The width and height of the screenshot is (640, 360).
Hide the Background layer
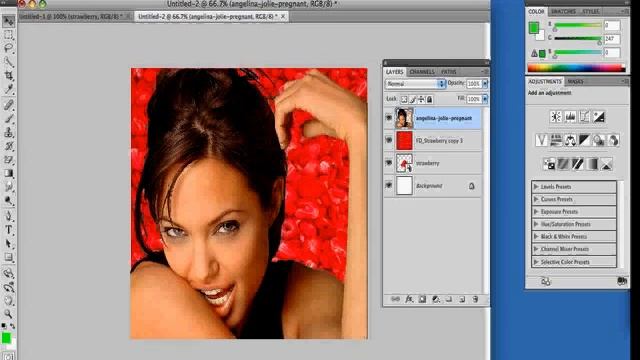click(389, 185)
